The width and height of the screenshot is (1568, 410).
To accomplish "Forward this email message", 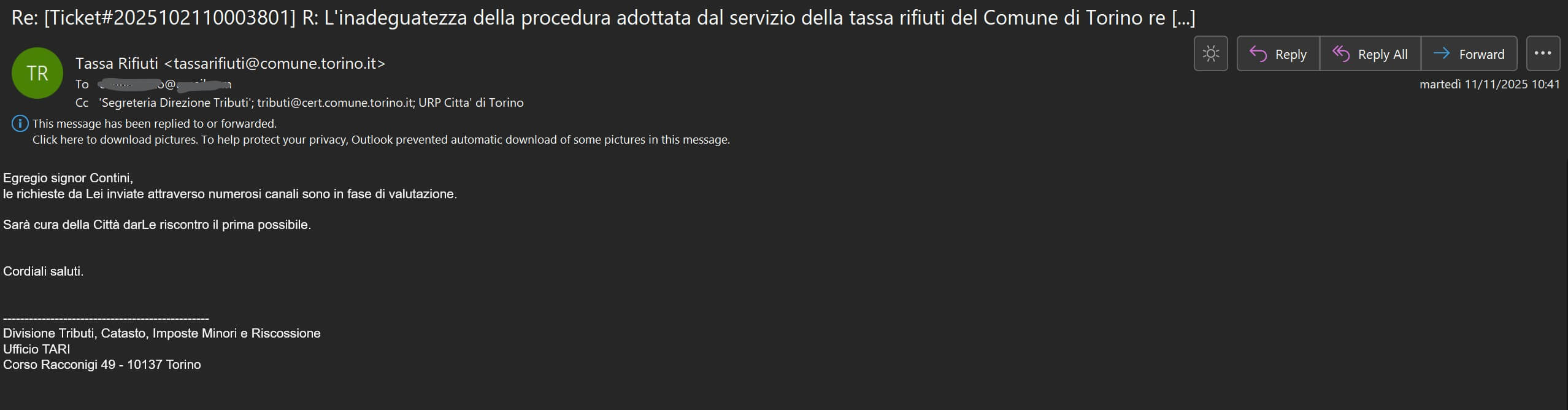I will pos(1469,54).
